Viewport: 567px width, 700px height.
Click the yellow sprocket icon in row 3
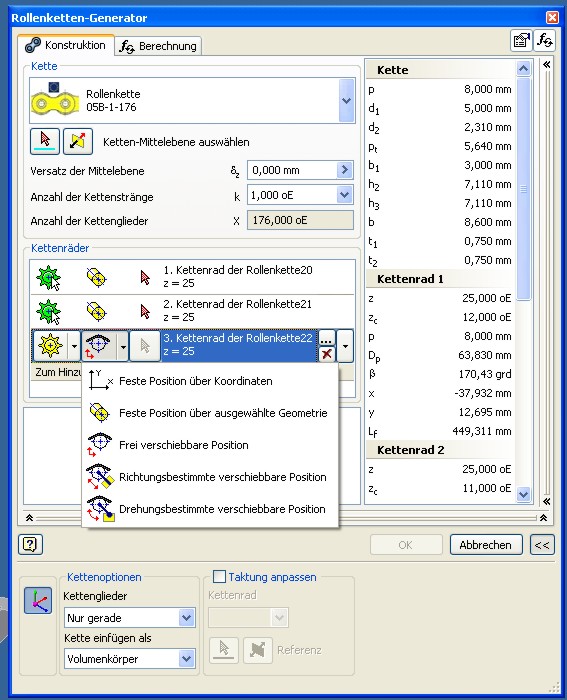point(50,346)
